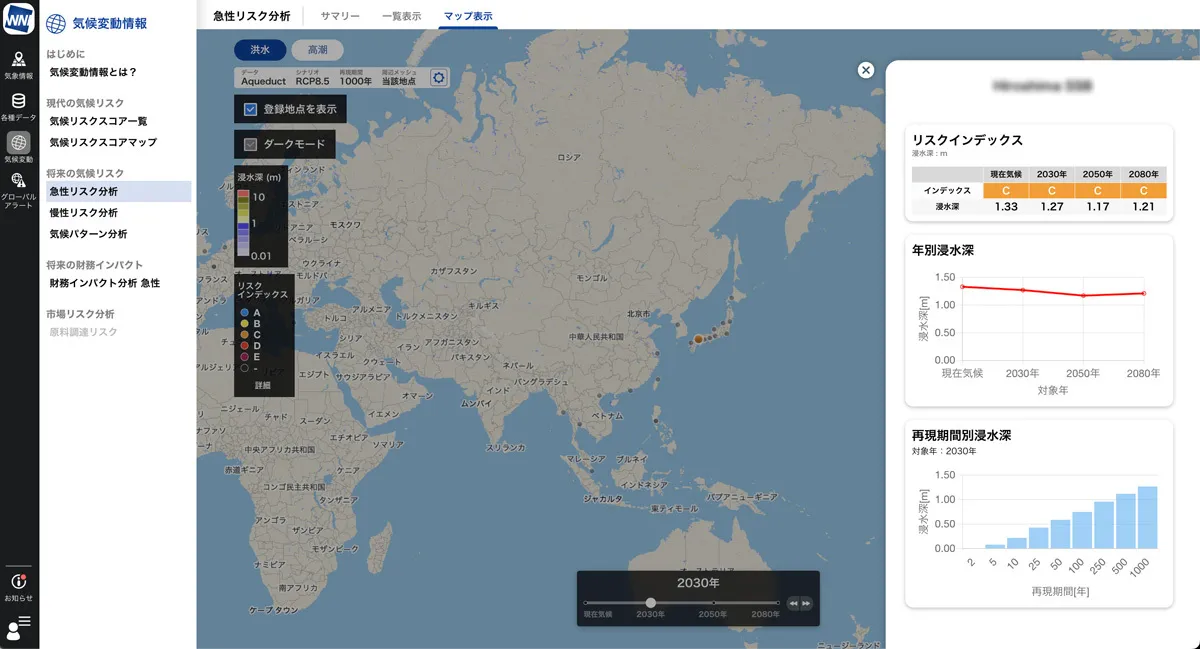The image size is (1200, 649).
Task: Expand the risk index legend 詳細
Action: (x=263, y=385)
